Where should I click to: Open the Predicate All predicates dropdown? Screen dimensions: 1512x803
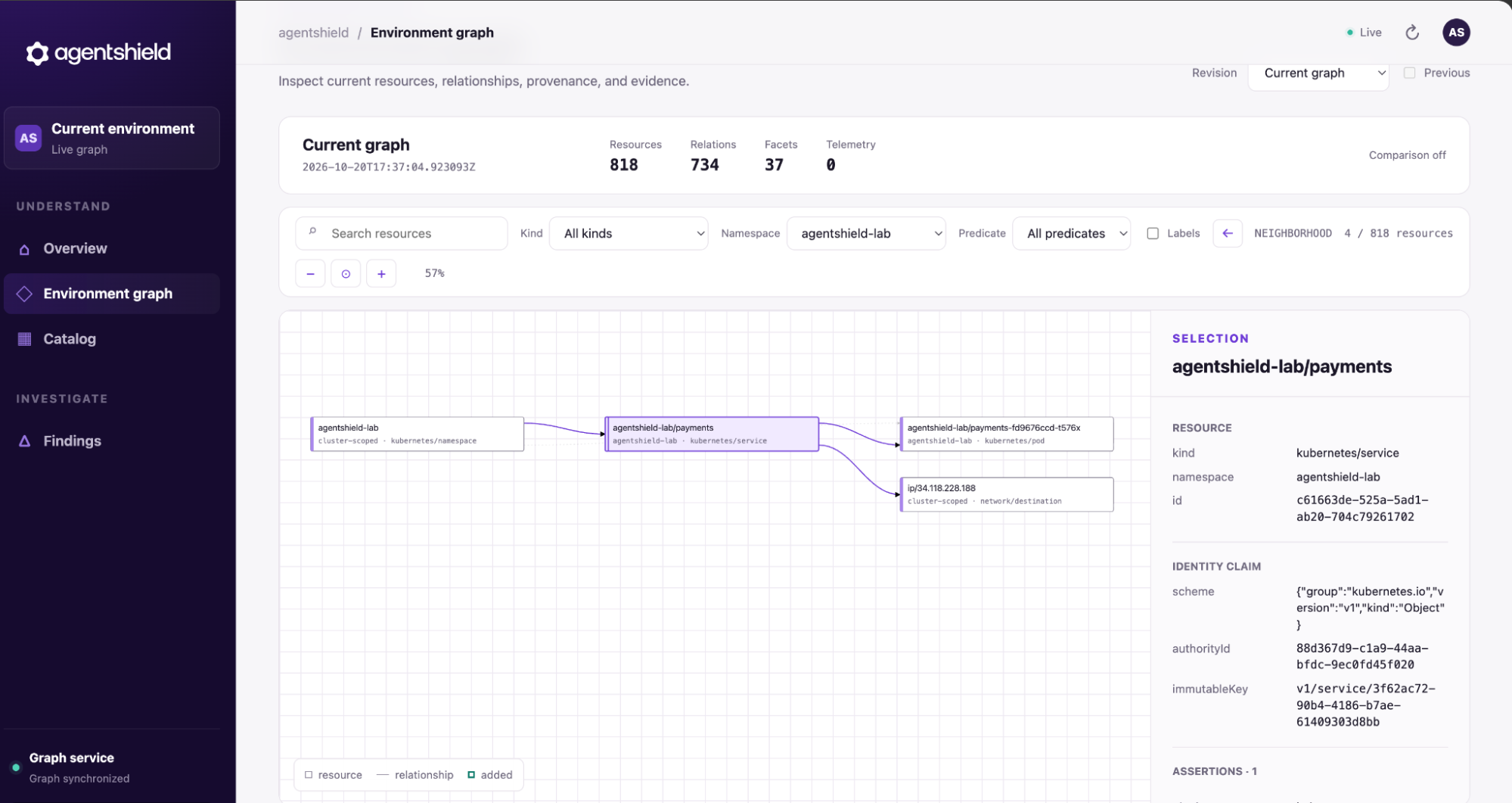coord(1071,233)
